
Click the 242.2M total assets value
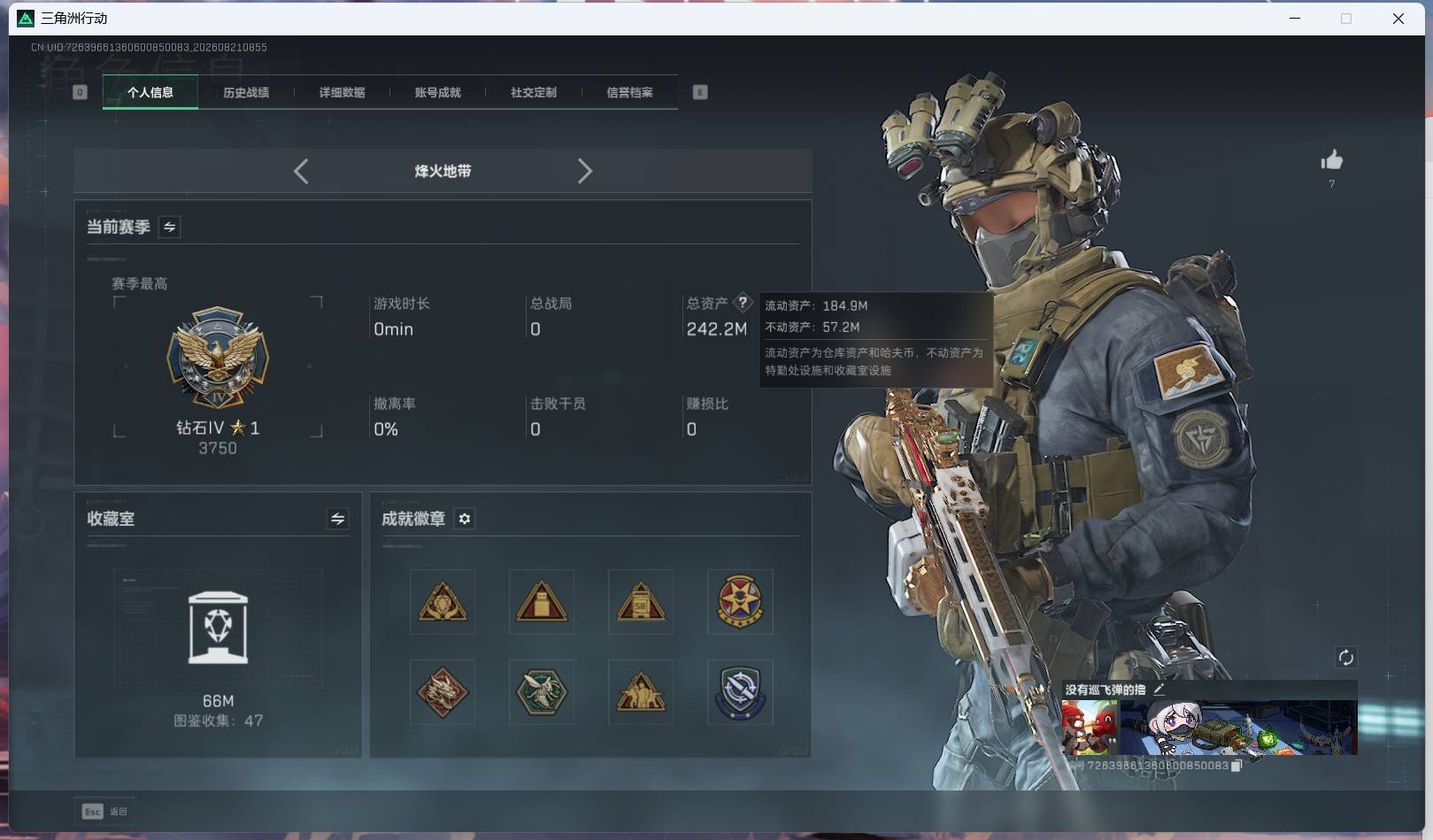click(716, 329)
